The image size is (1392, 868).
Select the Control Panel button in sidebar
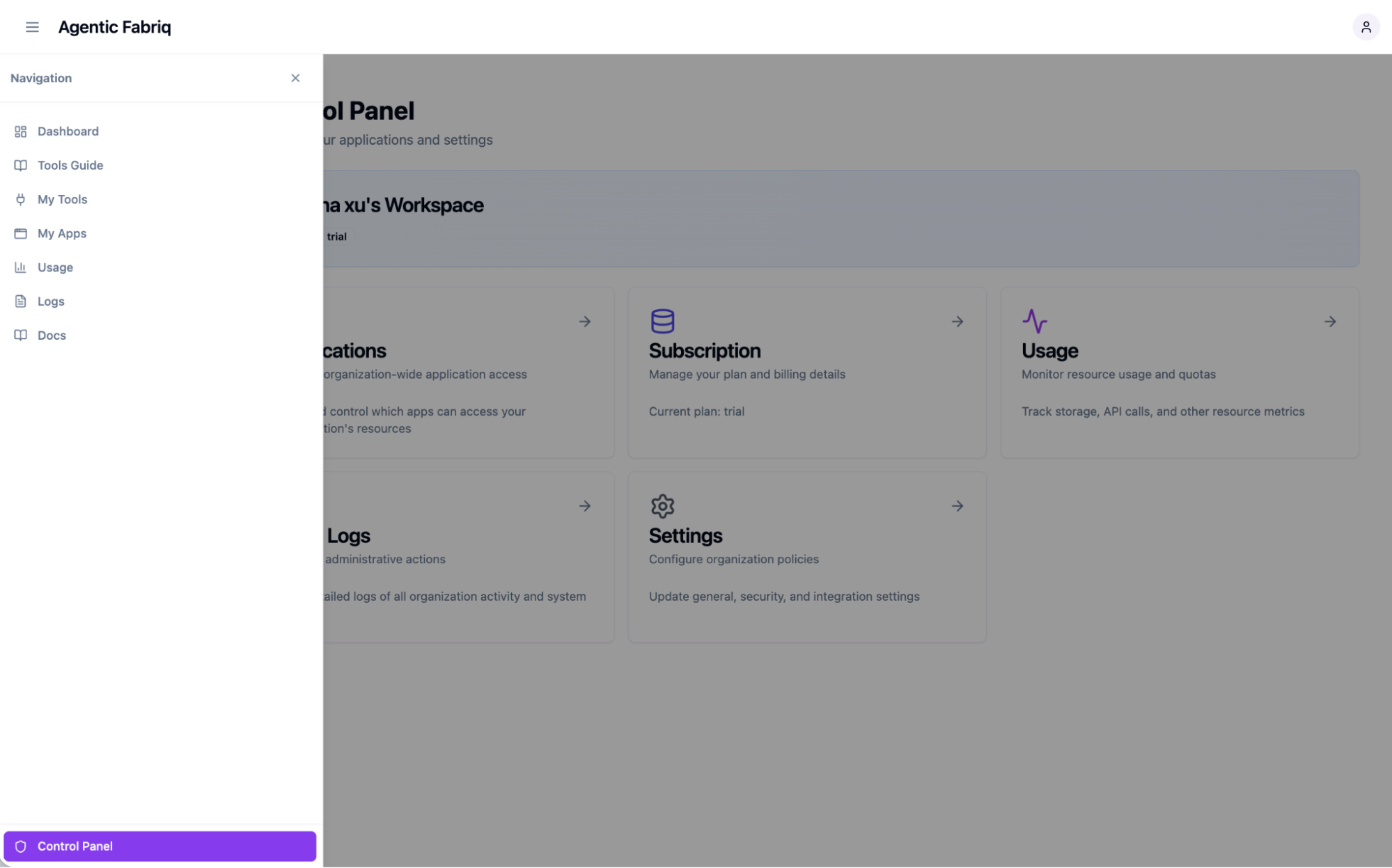click(159, 846)
